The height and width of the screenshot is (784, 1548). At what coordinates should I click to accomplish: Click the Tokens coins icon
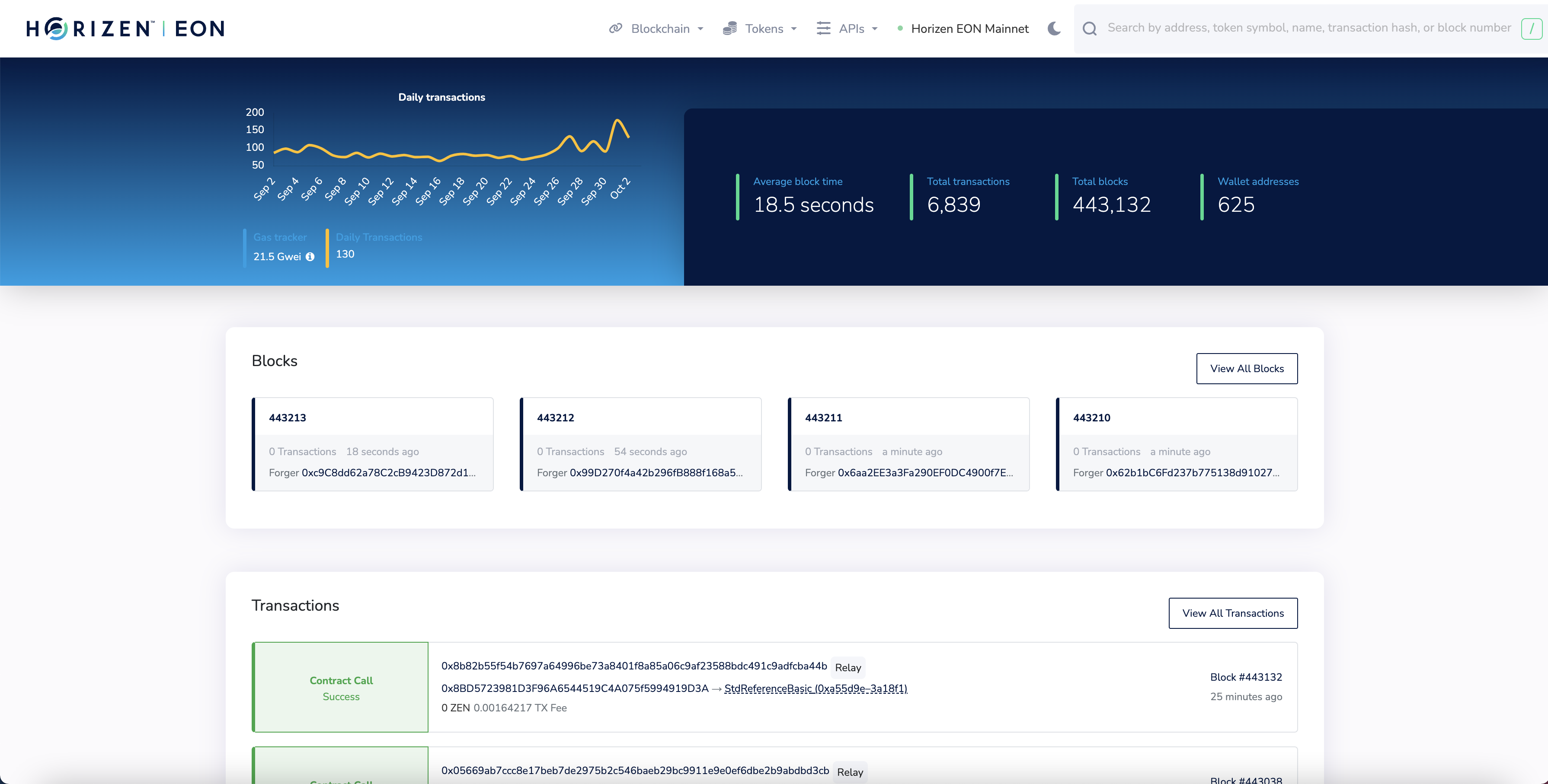pyautogui.click(x=729, y=28)
